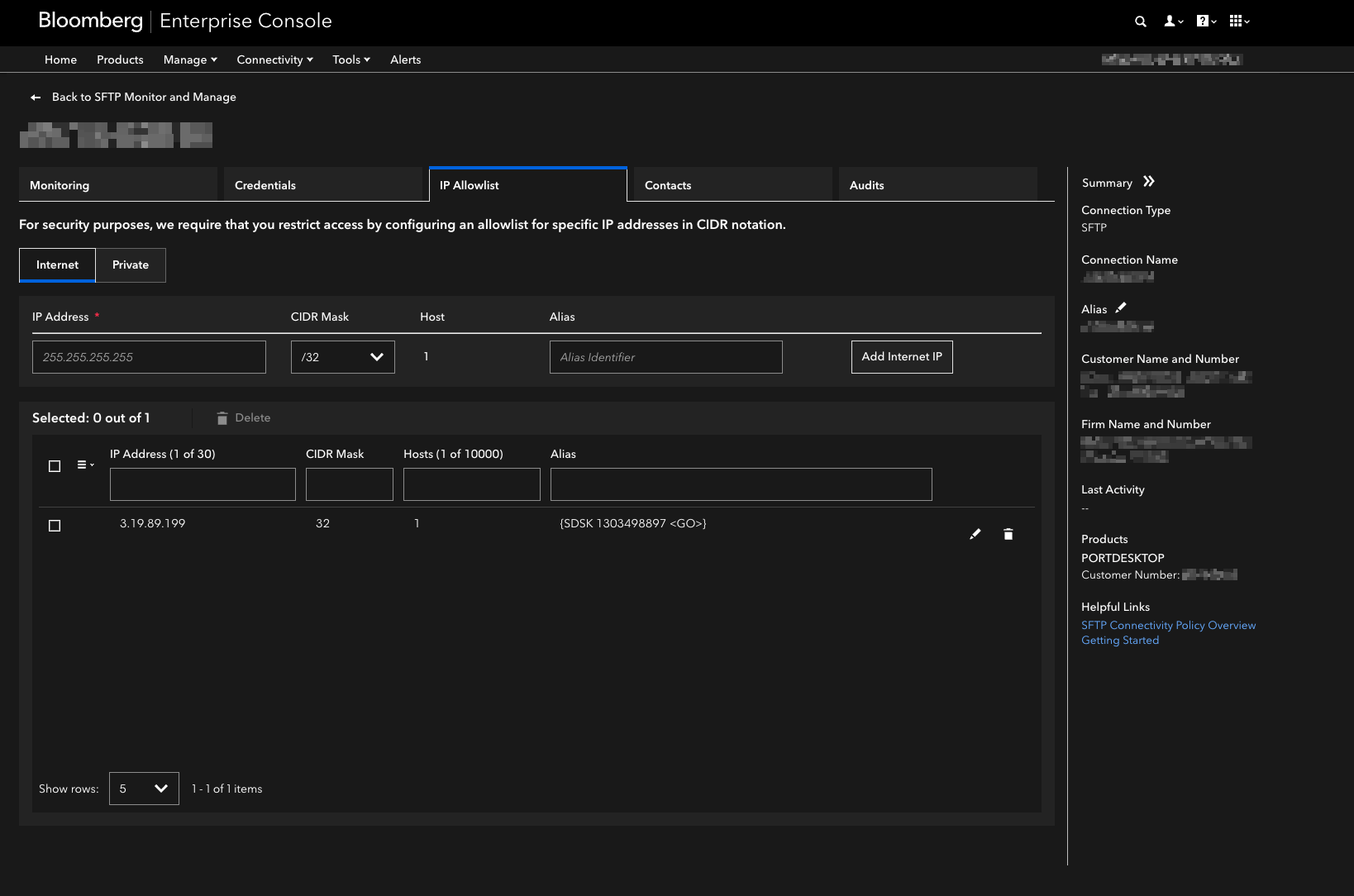Image resolution: width=1354 pixels, height=896 pixels.
Task: Open the Alerts menu item
Action: click(405, 60)
